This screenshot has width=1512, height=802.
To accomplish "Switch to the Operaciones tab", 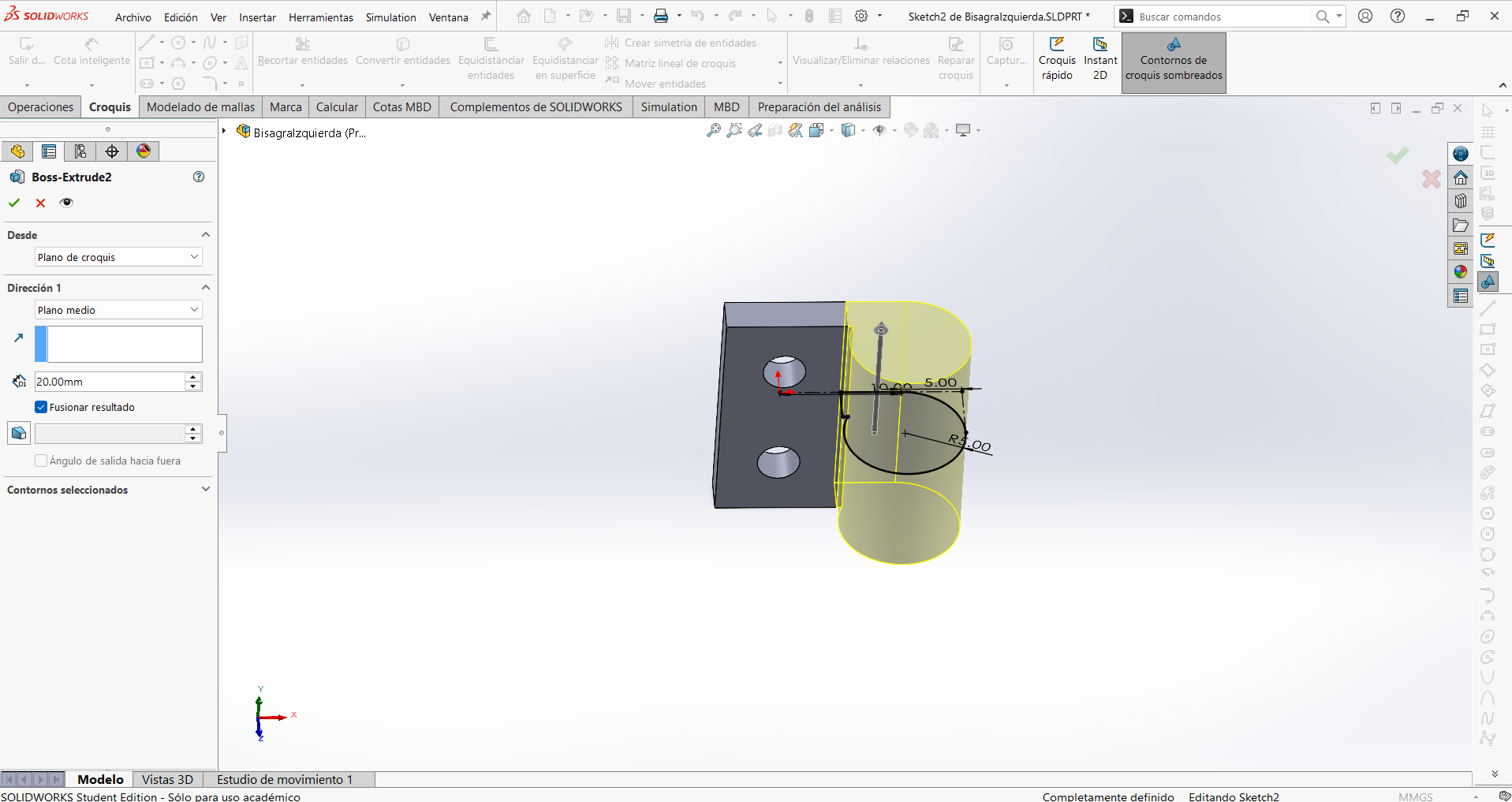I will click(41, 107).
